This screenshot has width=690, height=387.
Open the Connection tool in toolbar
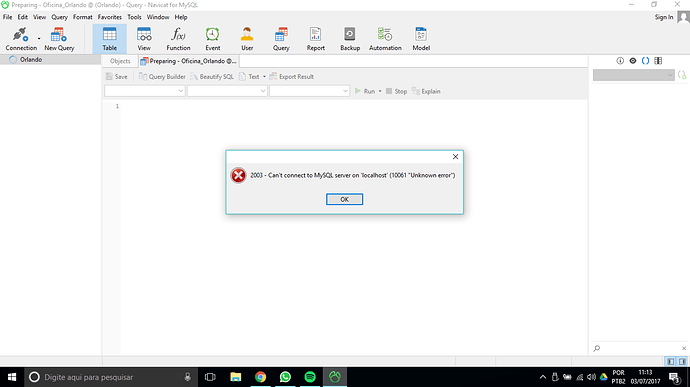coord(21,39)
